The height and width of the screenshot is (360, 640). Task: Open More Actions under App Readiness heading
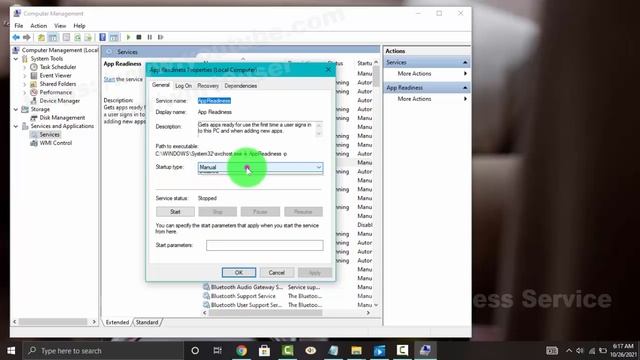tap(414, 99)
